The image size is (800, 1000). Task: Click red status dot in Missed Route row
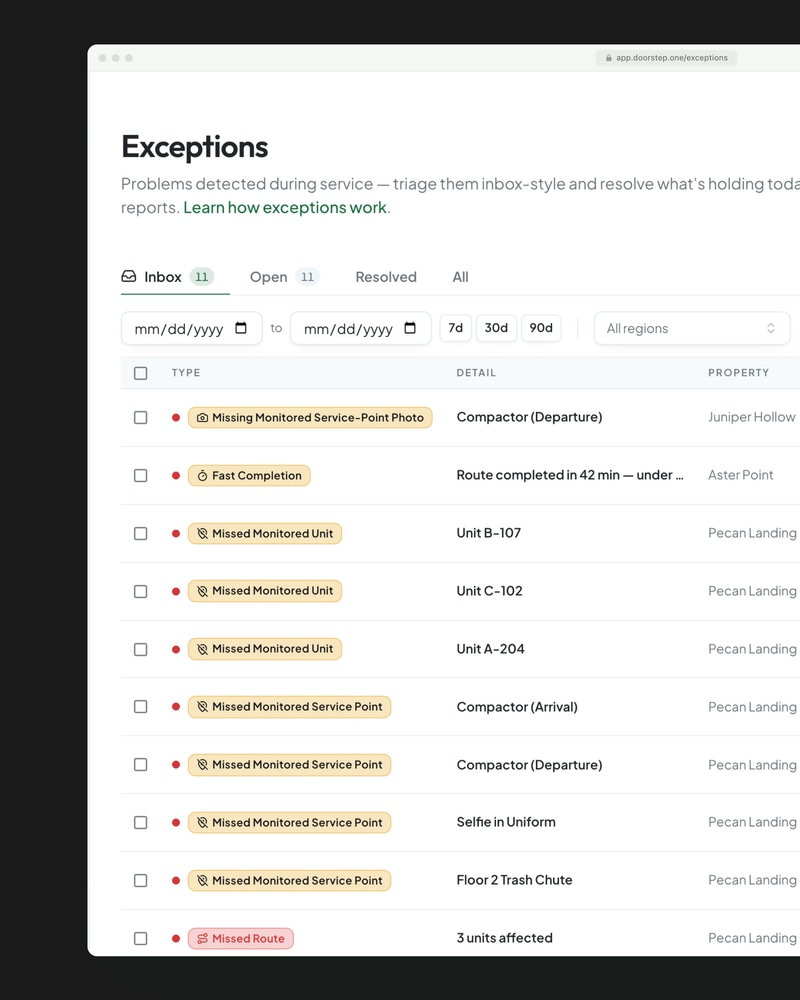tap(176, 939)
